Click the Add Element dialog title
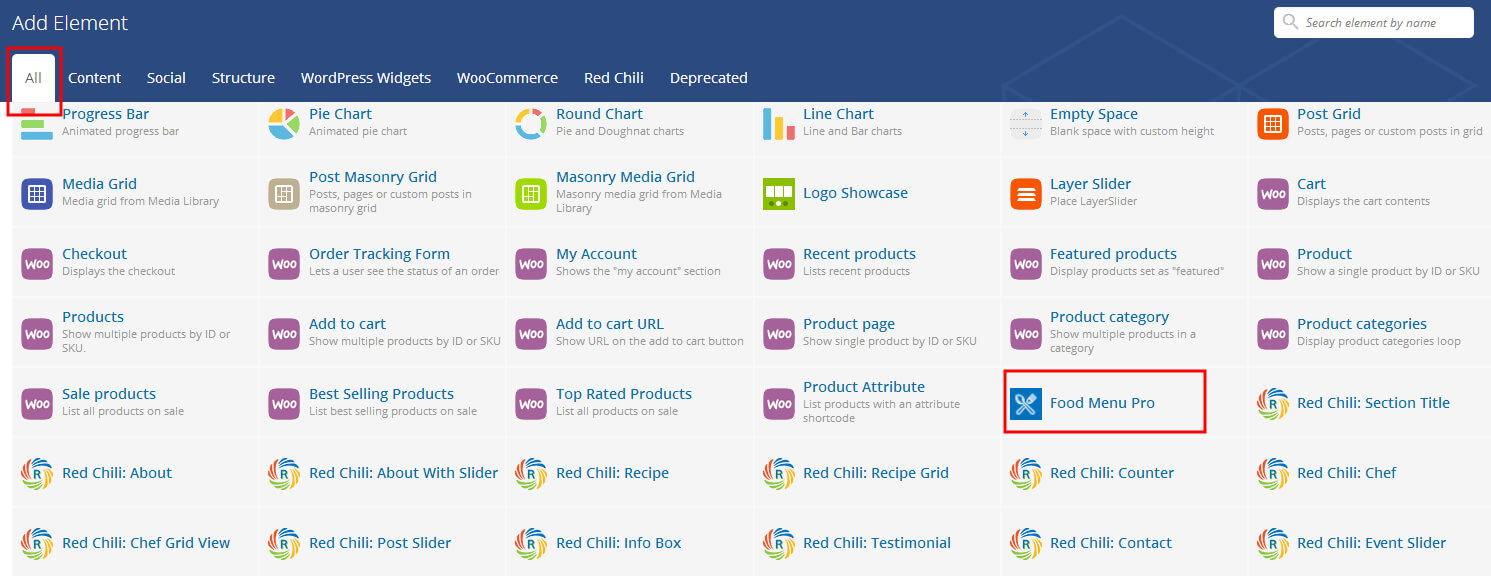 tap(70, 22)
